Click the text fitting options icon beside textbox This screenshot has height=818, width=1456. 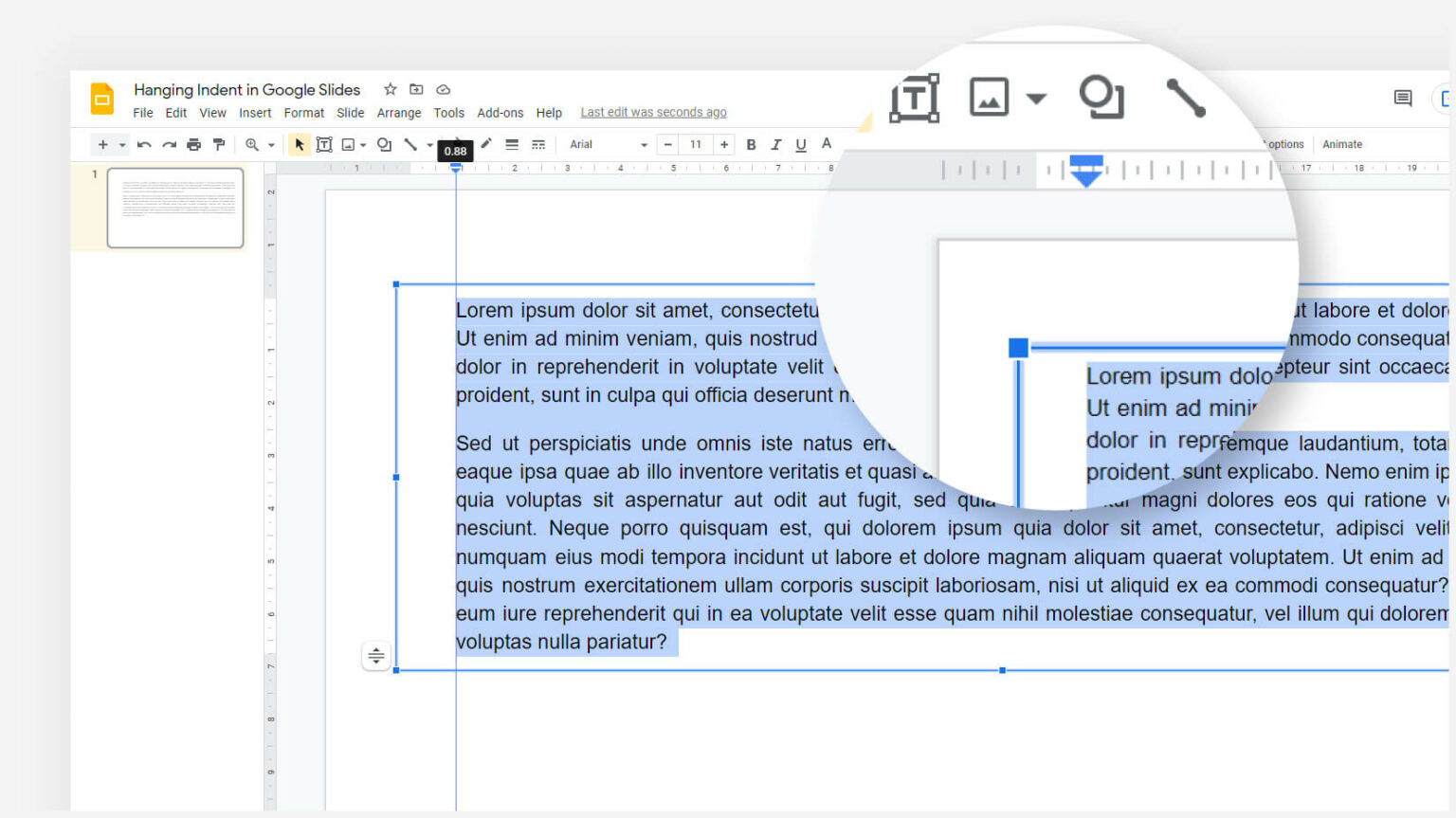pyautogui.click(x=376, y=655)
